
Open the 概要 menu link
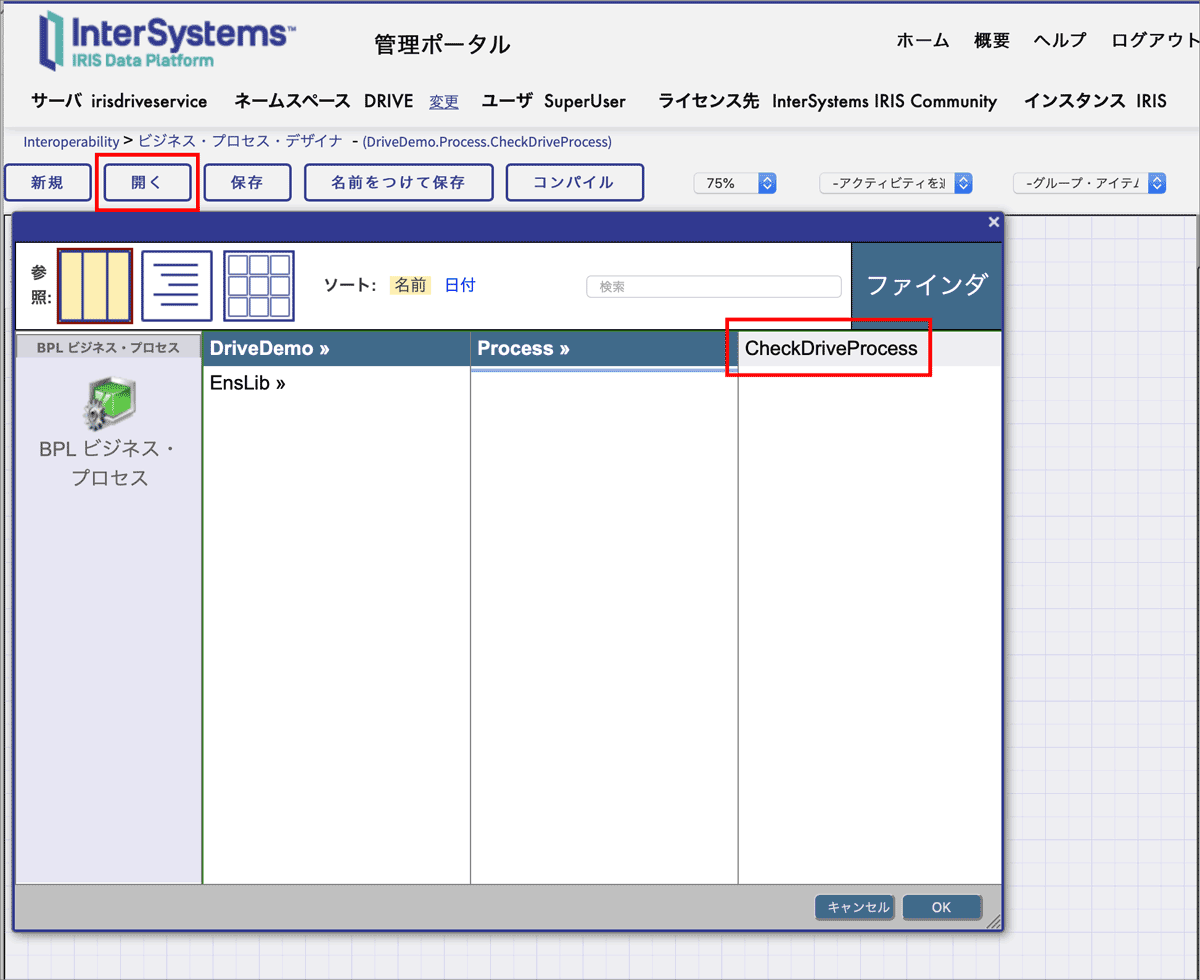click(x=992, y=40)
